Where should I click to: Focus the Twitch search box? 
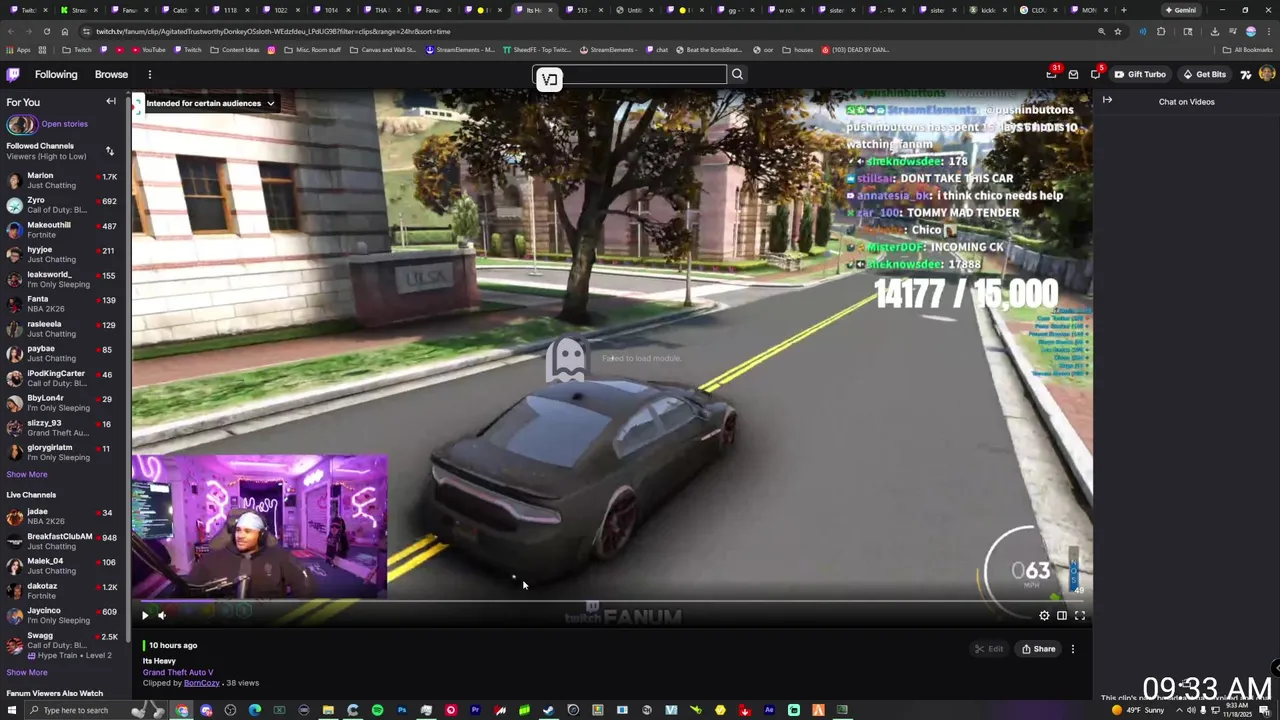click(630, 74)
